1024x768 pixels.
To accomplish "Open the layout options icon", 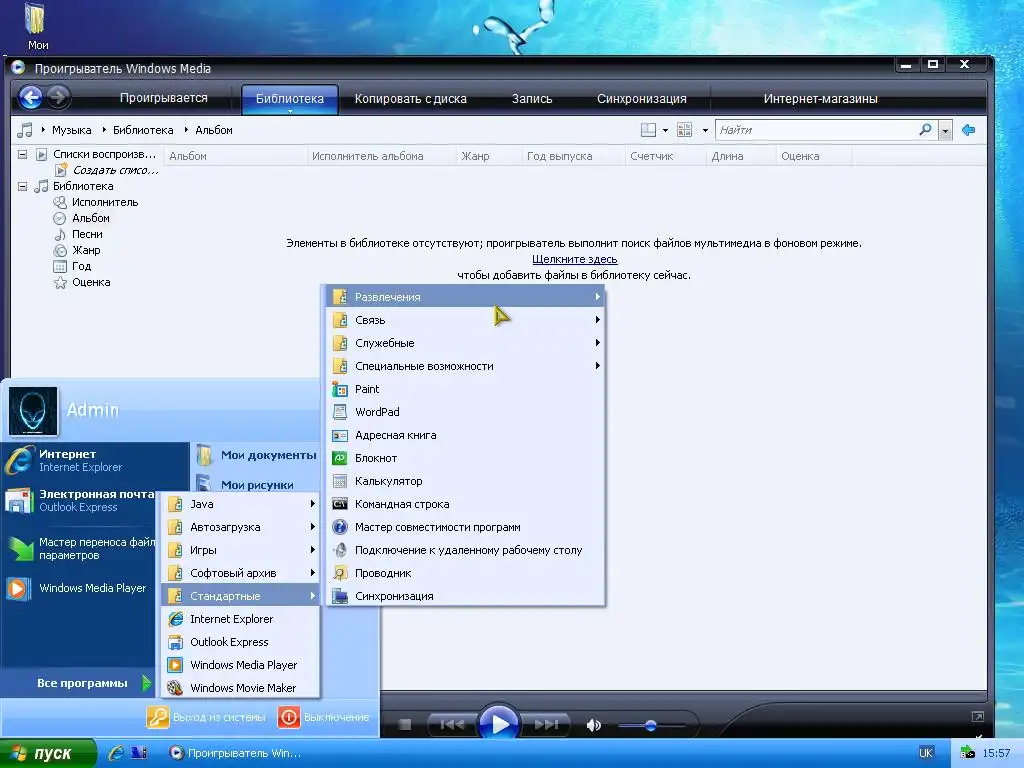I will click(x=648, y=130).
